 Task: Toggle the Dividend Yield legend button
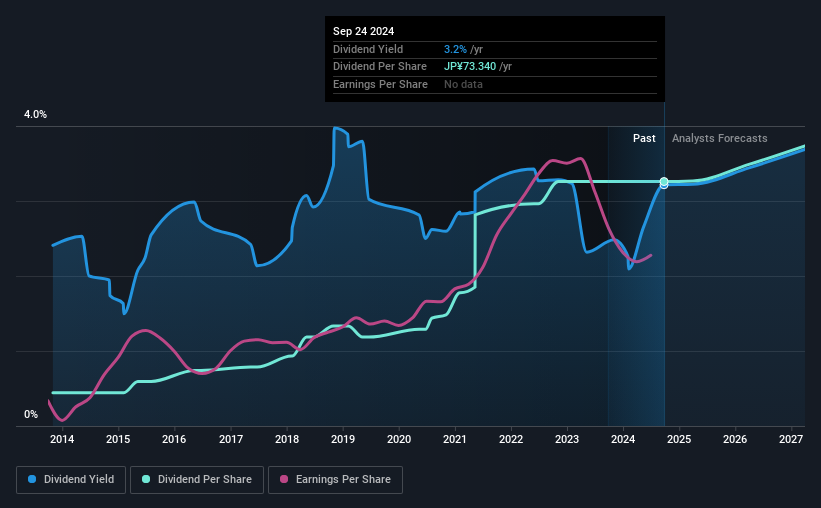point(71,480)
